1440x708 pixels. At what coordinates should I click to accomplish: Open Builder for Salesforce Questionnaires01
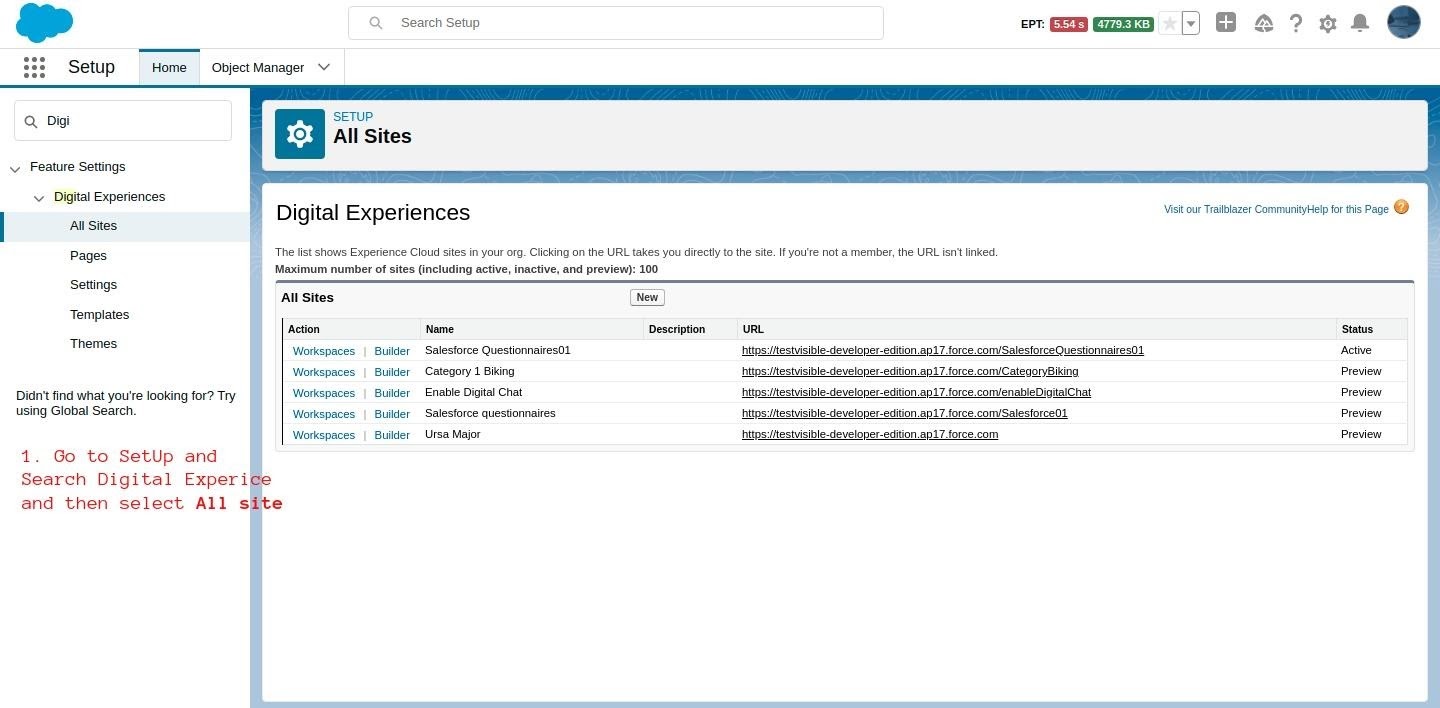(392, 351)
